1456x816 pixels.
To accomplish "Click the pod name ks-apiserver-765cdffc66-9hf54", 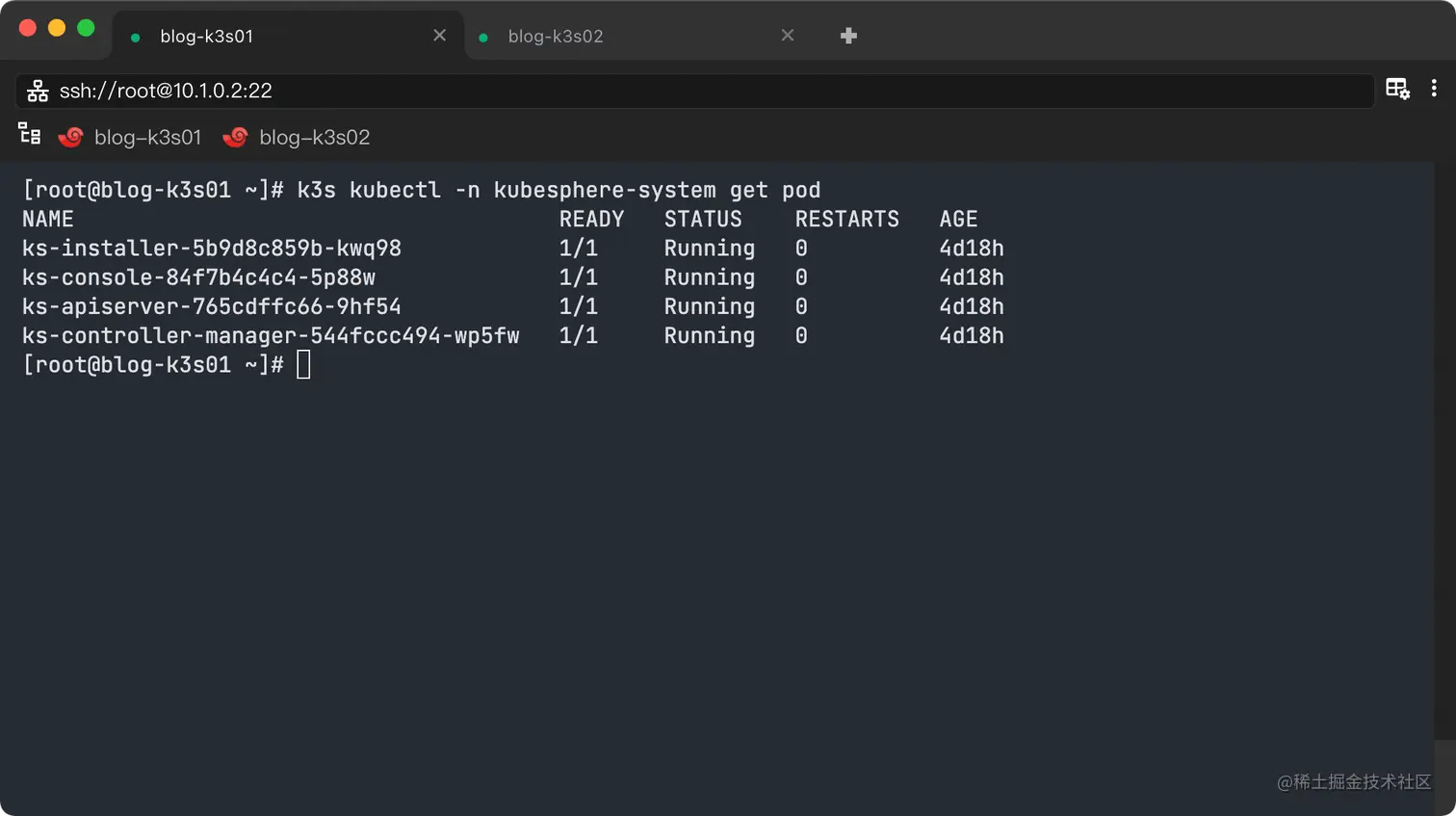I will (212, 306).
